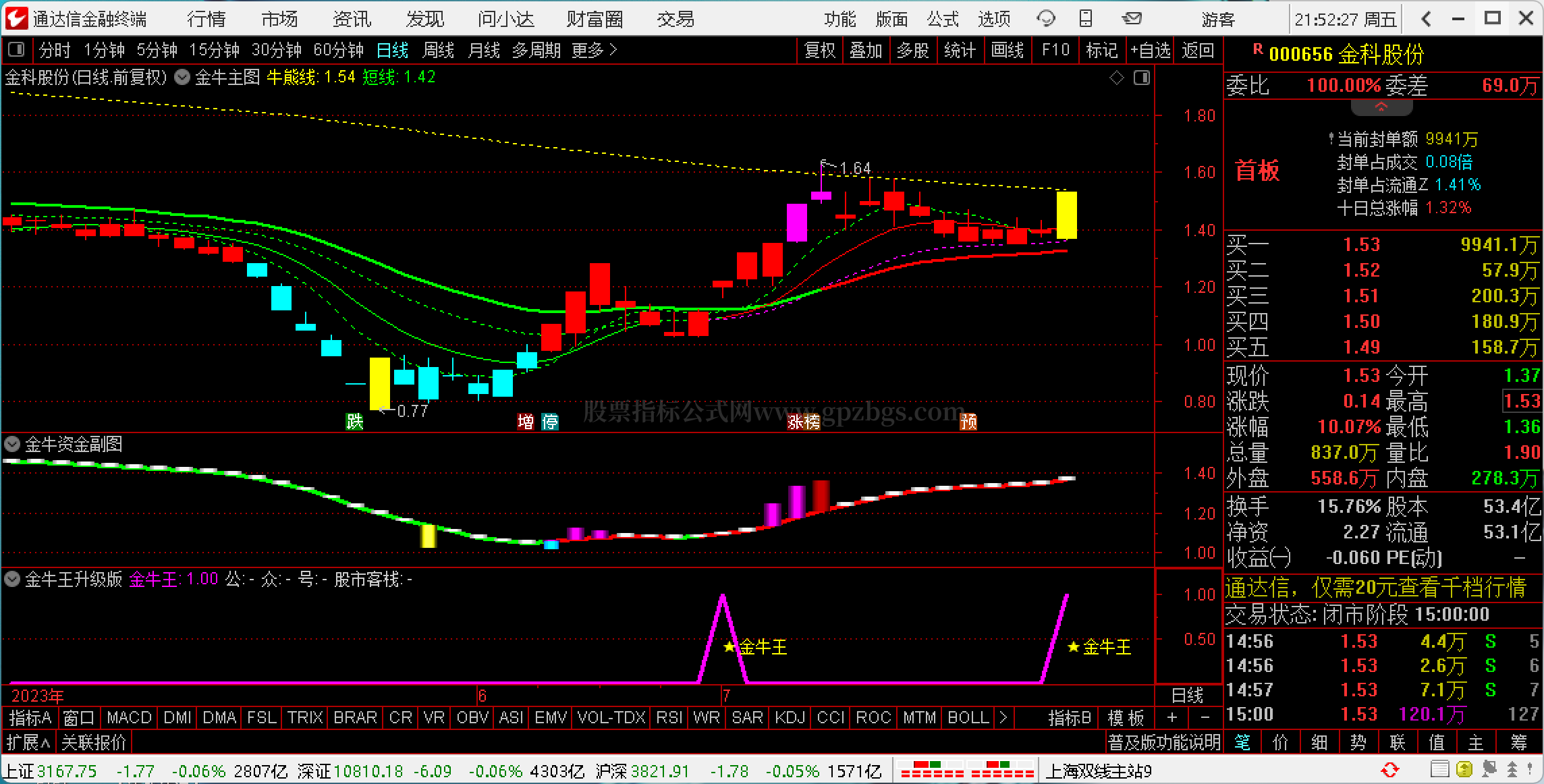The width and height of the screenshot is (1544, 784).
Task: Click the 通达信 red logo icon
Action: click(16, 18)
